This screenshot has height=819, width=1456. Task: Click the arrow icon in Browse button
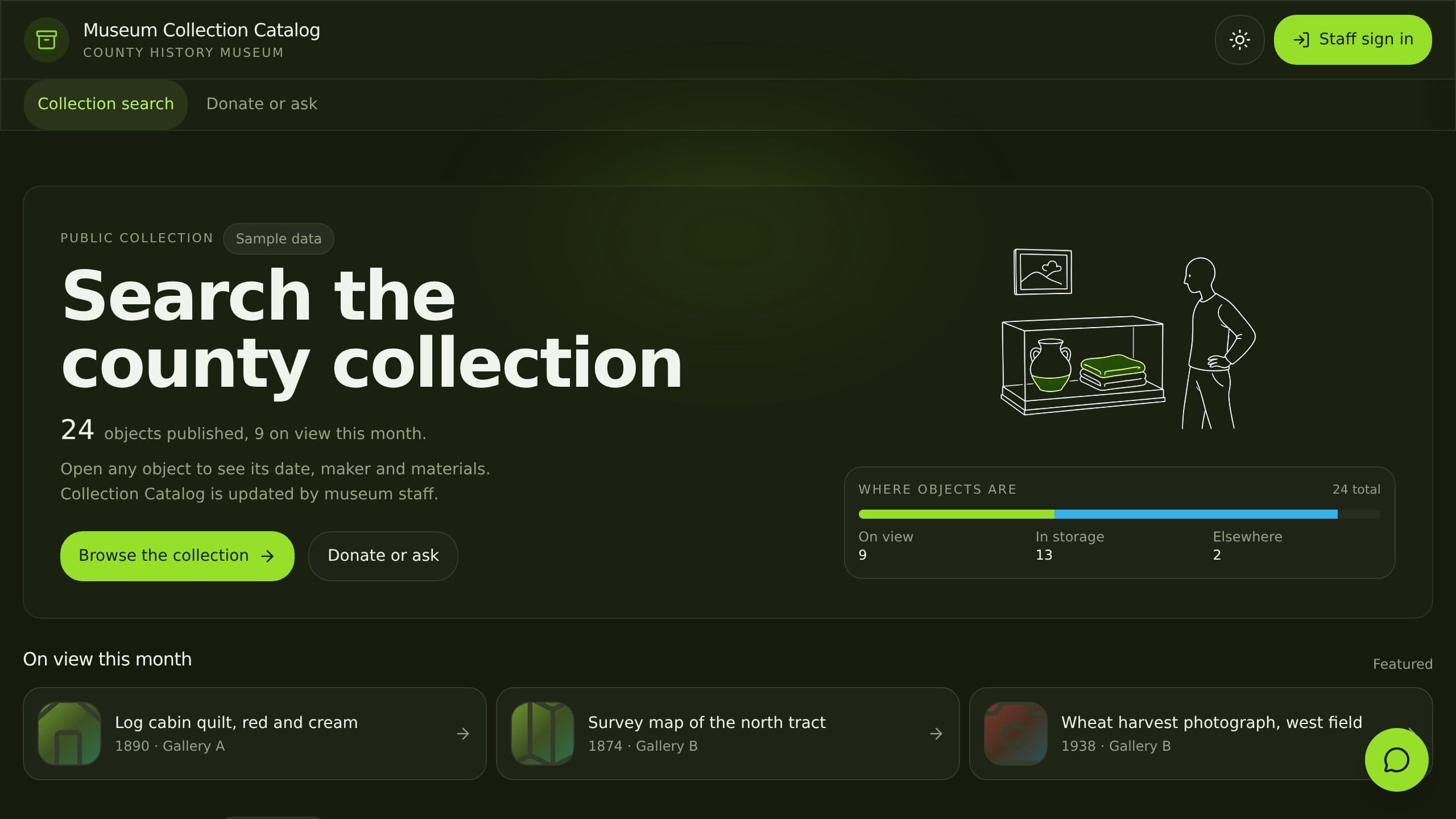click(x=267, y=556)
